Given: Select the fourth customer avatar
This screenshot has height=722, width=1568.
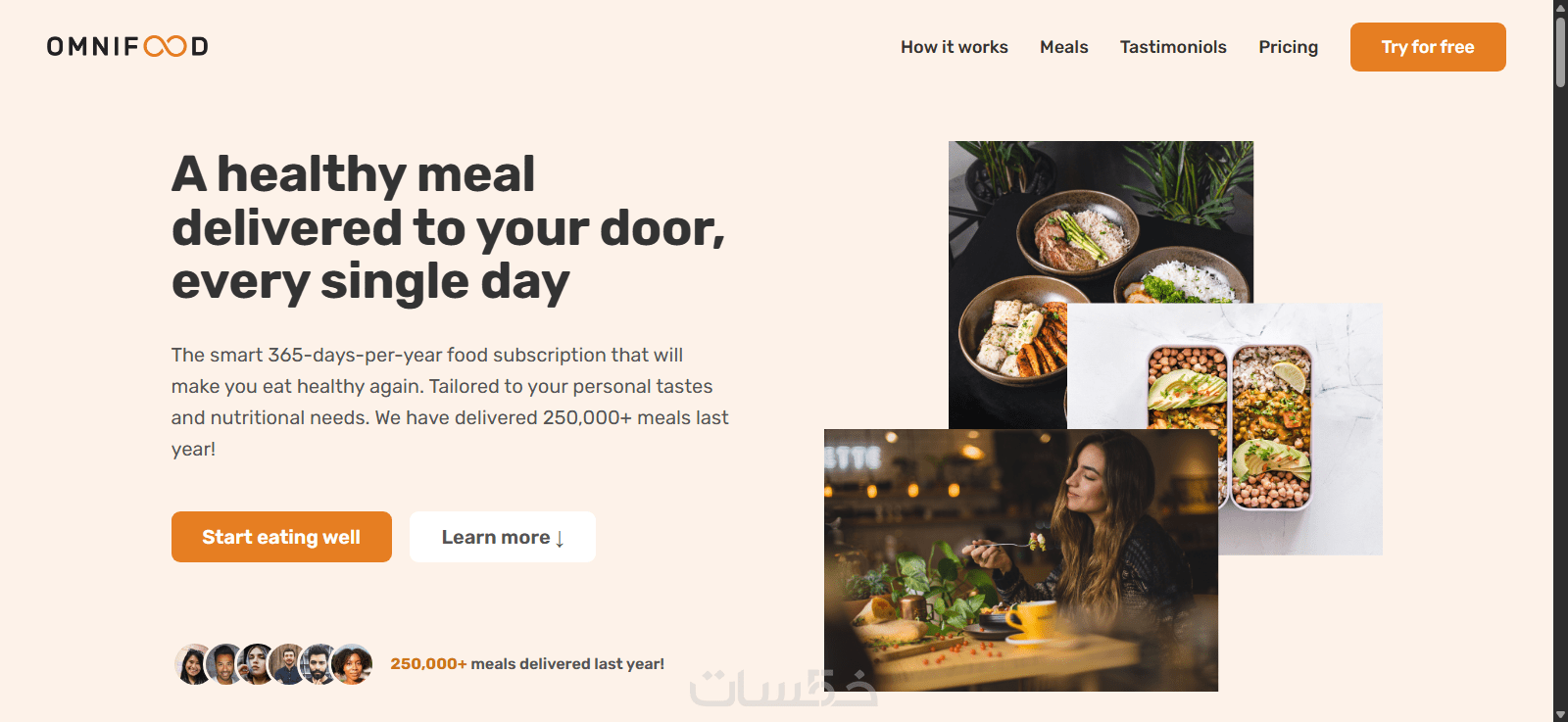Looking at the screenshot, I should (288, 664).
